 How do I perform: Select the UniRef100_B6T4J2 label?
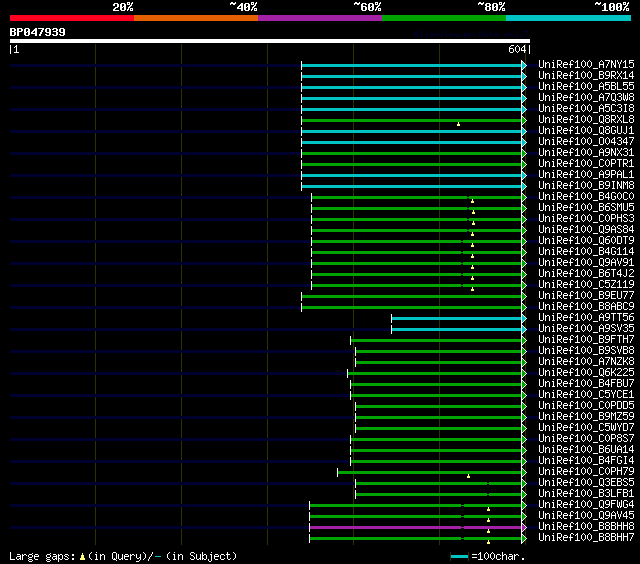pos(586,274)
